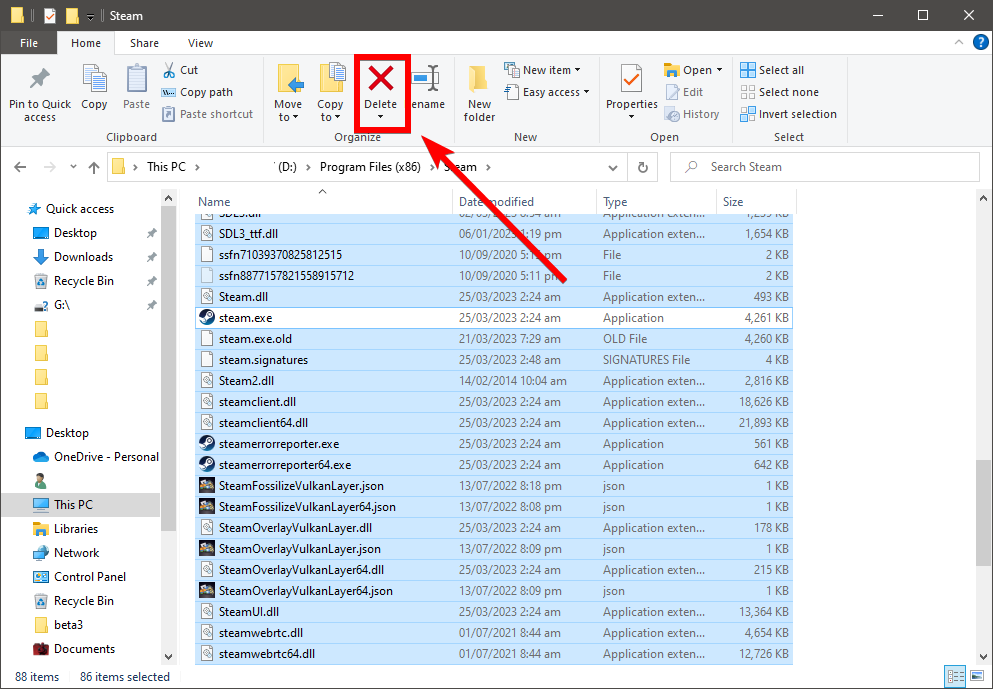Refresh the current folder view
The image size is (993, 689).
click(643, 168)
